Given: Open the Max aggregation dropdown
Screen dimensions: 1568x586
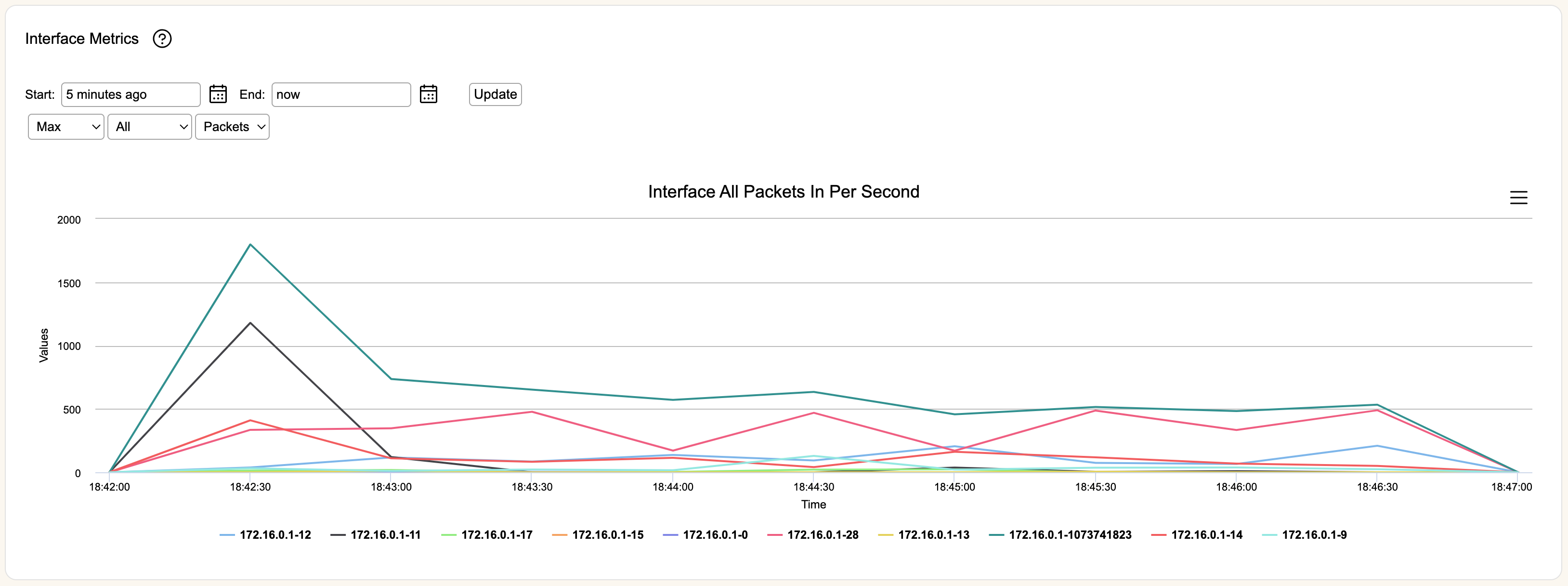Looking at the screenshot, I should click(x=66, y=127).
